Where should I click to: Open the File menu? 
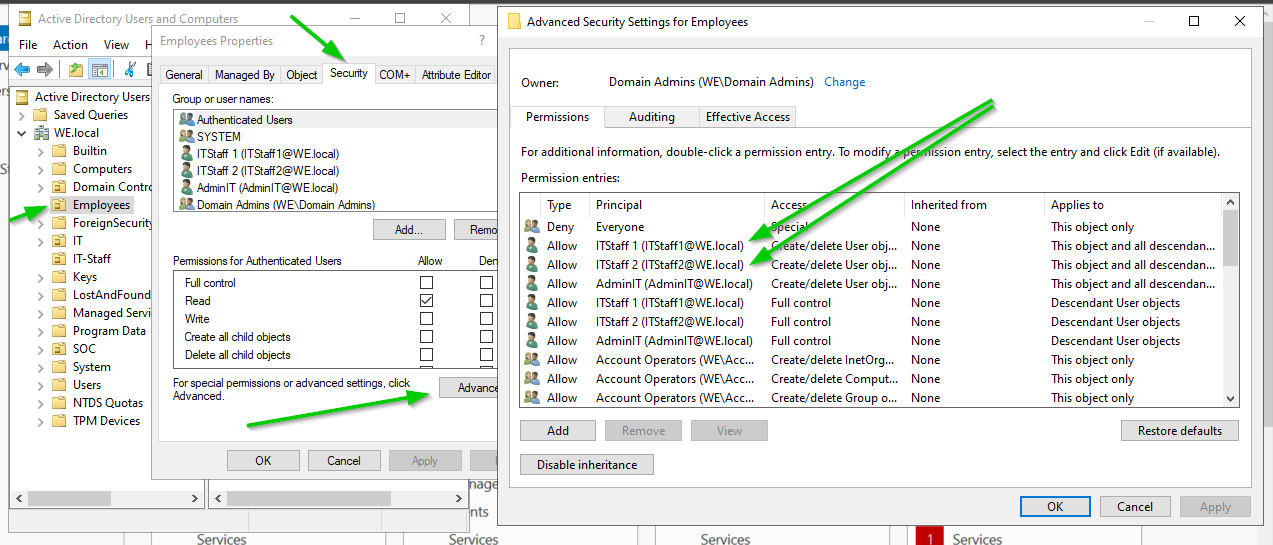28,45
